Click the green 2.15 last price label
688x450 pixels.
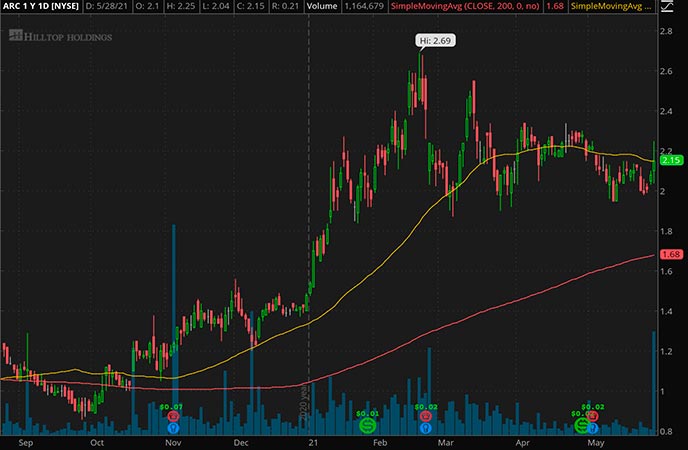click(x=672, y=160)
